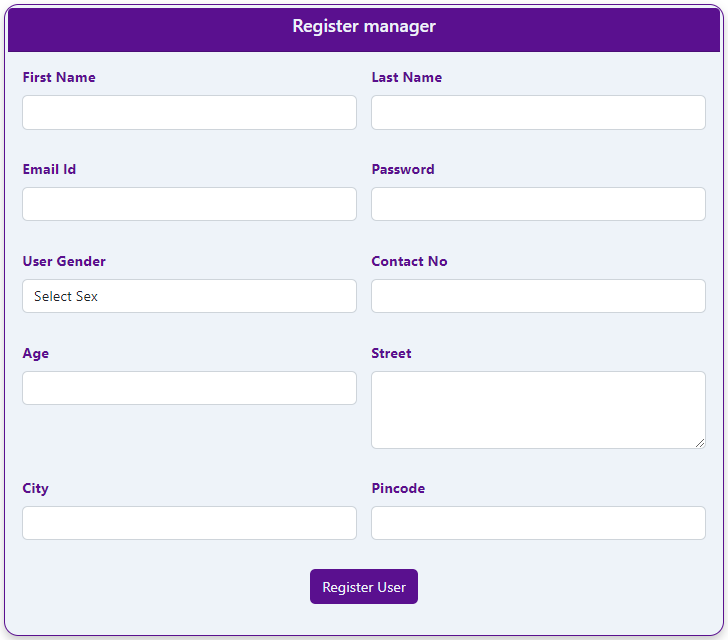Focus the Last Name text box
The width and height of the screenshot is (728, 640).
coord(538,112)
